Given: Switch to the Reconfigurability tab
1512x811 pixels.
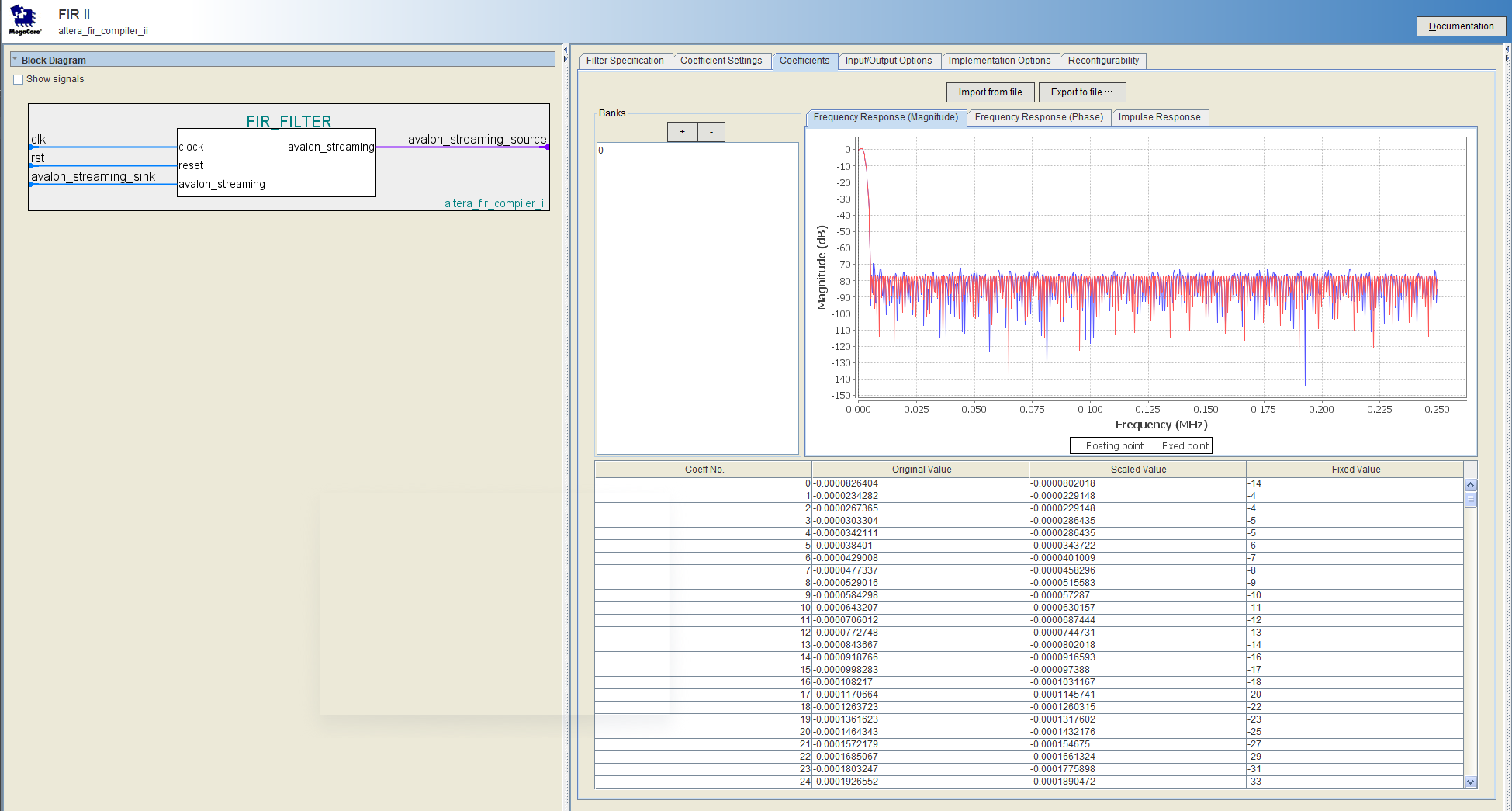Looking at the screenshot, I should (1103, 61).
